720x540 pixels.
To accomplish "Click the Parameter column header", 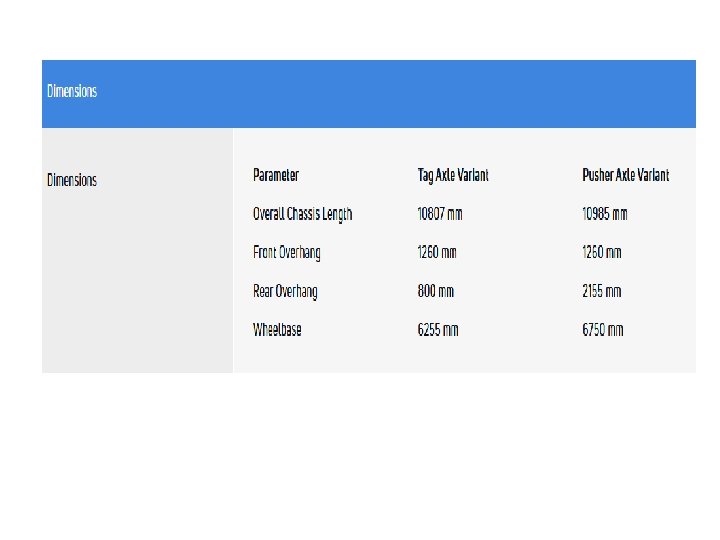I will [x=276, y=176].
